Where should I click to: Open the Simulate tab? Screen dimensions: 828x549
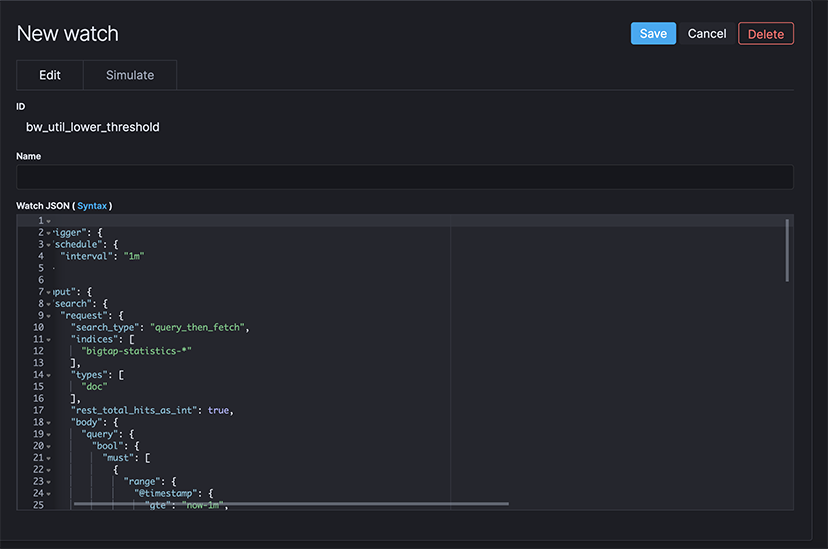(130, 75)
